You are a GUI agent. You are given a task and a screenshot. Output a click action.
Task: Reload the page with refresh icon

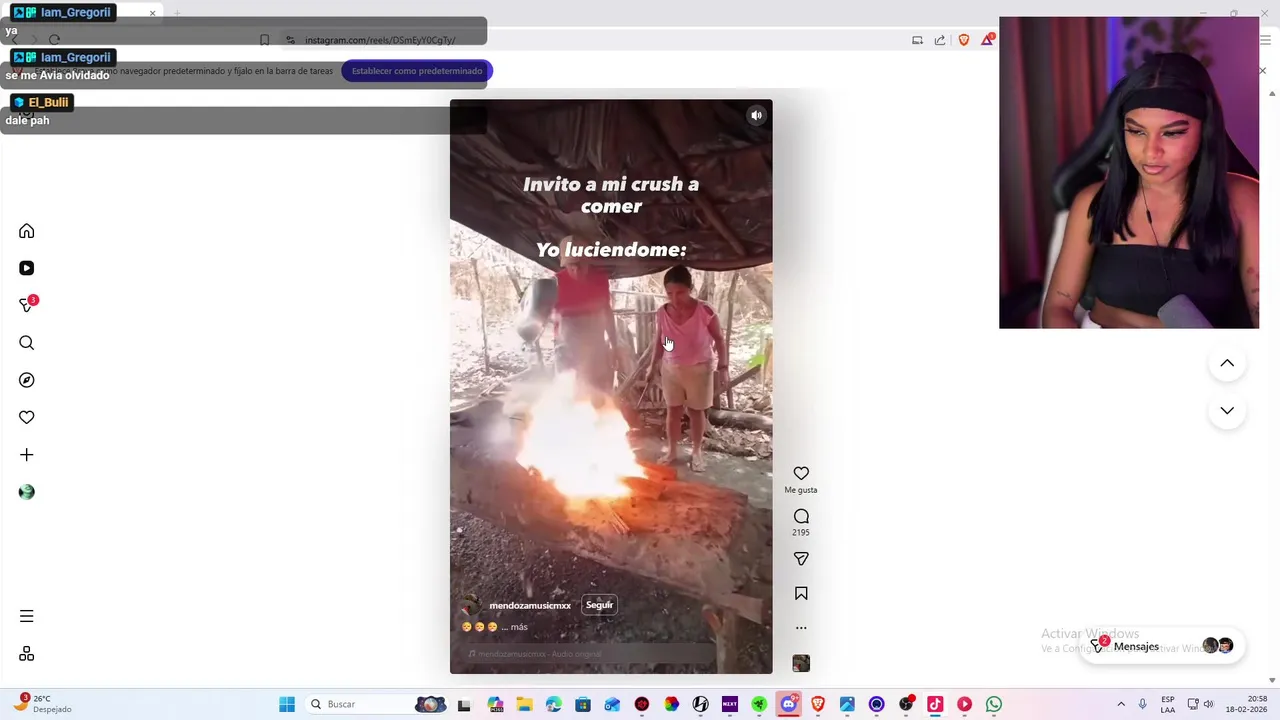tap(54, 40)
